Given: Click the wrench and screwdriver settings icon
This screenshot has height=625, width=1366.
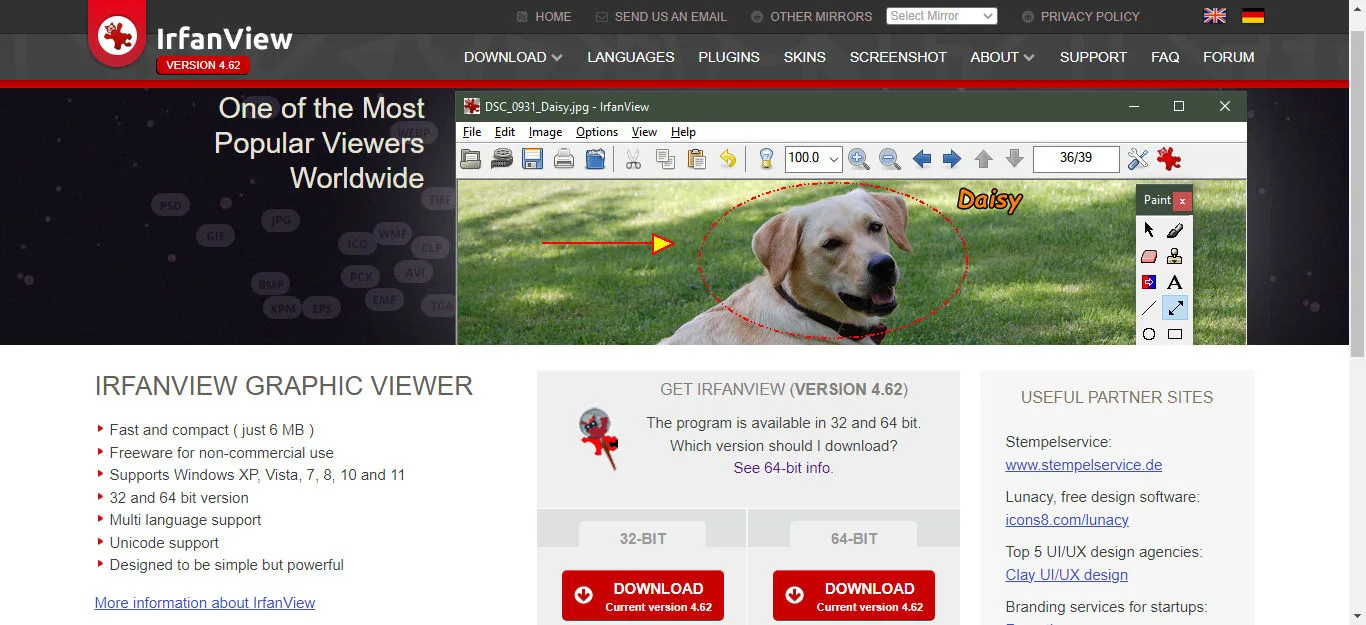Looking at the screenshot, I should pyautogui.click(x=1138, y=158).
